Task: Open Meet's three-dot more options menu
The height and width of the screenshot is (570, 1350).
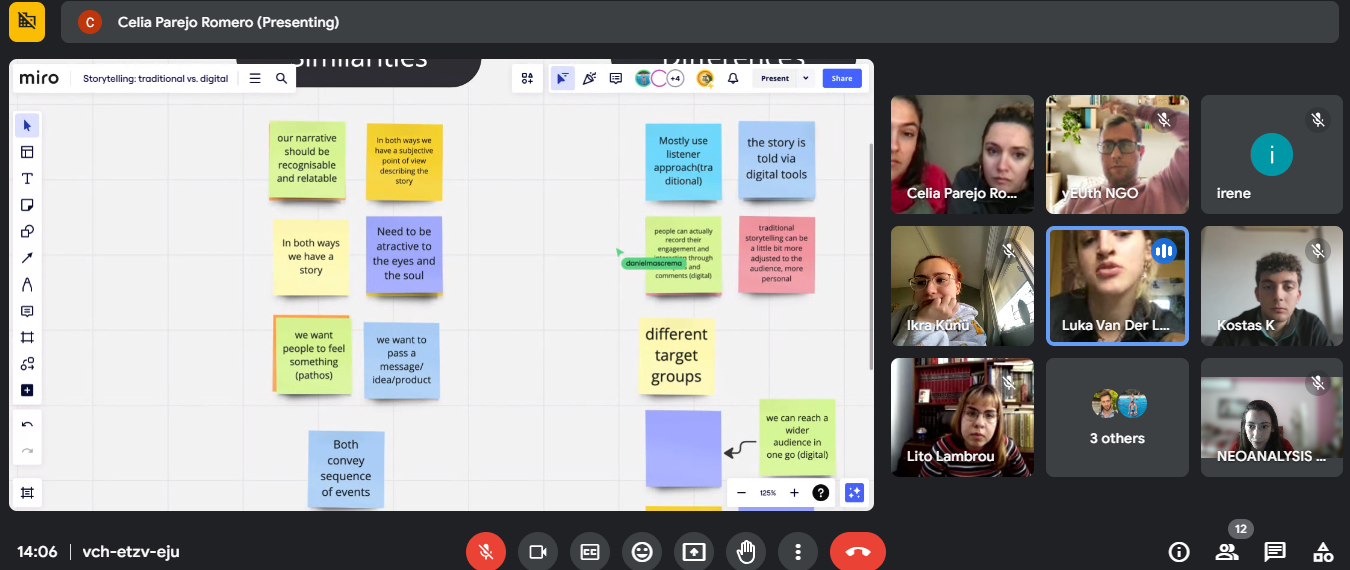Action: pos(797,551)
